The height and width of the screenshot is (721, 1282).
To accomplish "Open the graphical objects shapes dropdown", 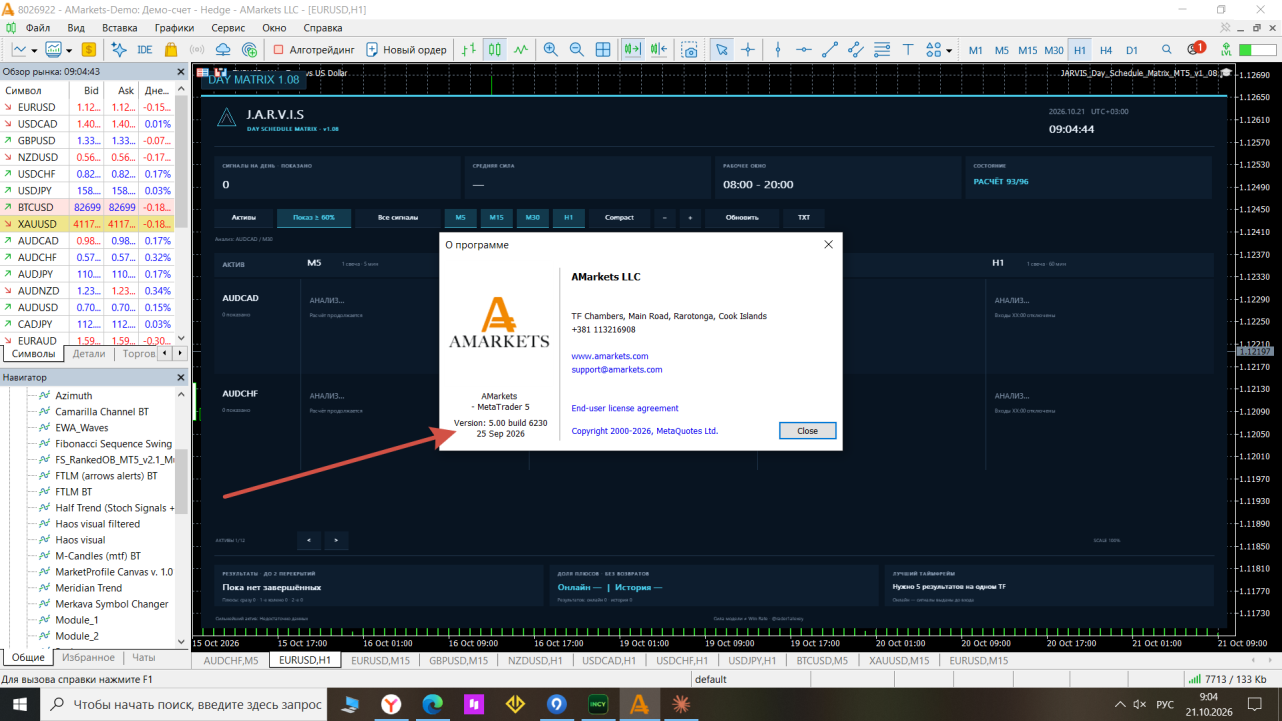I will (948, 50).
